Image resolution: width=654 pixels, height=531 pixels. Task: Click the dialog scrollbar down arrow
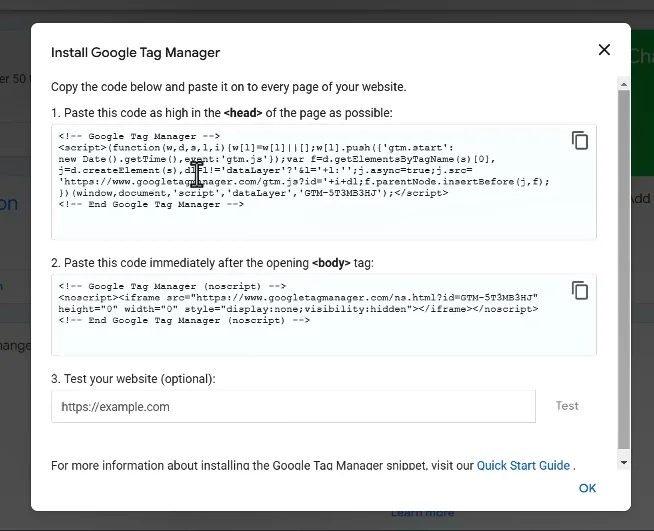(x=624, y=463)
